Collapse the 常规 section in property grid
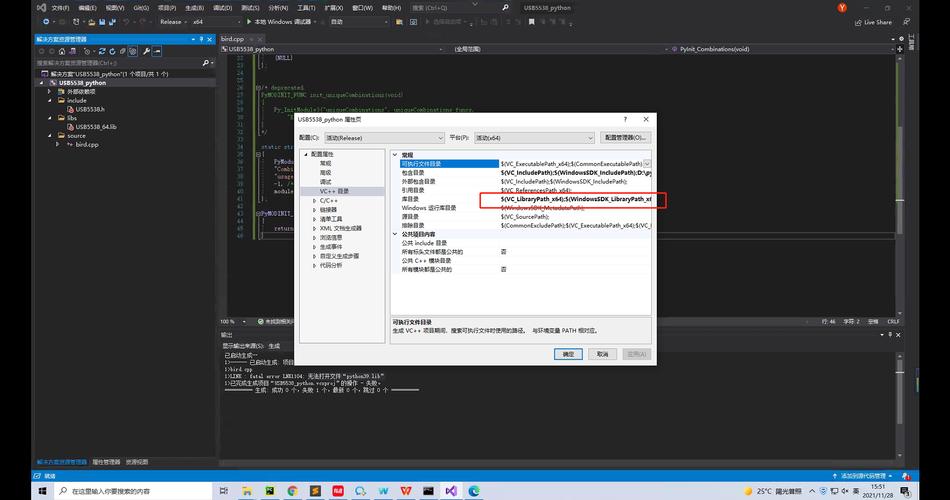Image resolution: width=950 pixels, height=500 pixels. point(395,155)
